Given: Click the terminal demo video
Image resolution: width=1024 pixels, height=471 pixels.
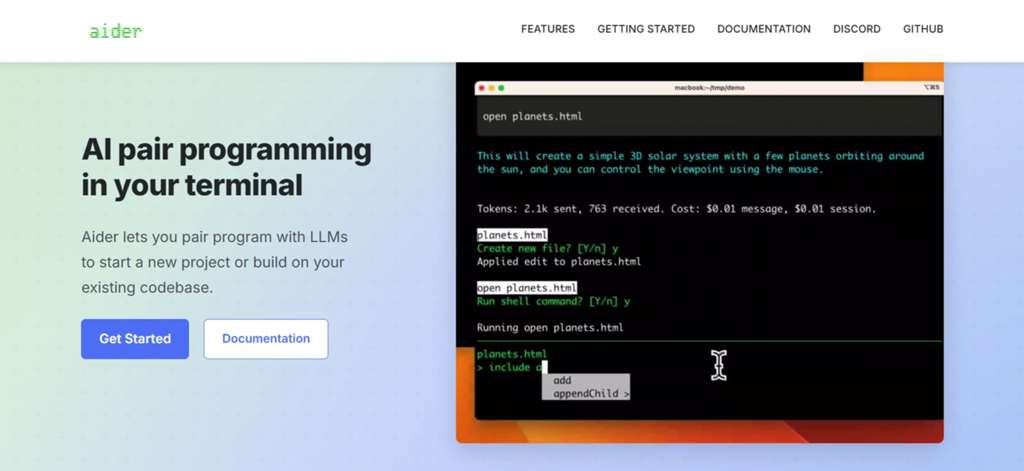Looking at the screenshot, I should [699, 253].
